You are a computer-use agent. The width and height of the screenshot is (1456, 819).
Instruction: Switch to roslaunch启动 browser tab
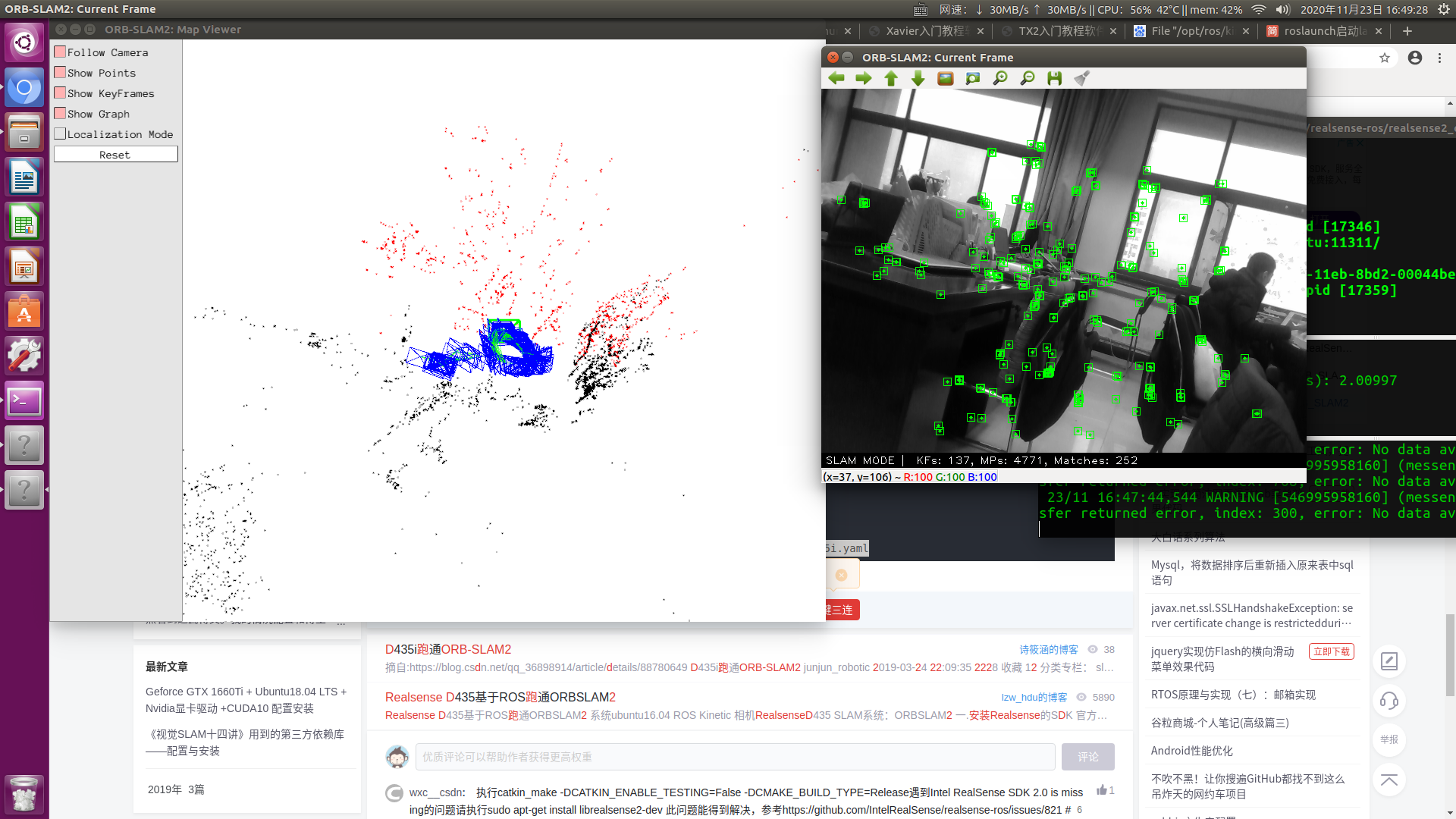[1325, 31]
